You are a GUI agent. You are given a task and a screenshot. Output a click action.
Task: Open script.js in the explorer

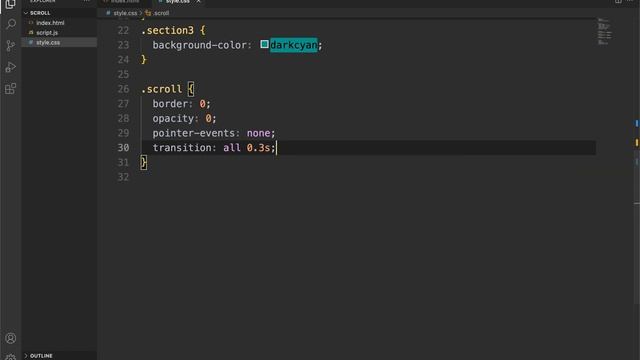[47, 33]
